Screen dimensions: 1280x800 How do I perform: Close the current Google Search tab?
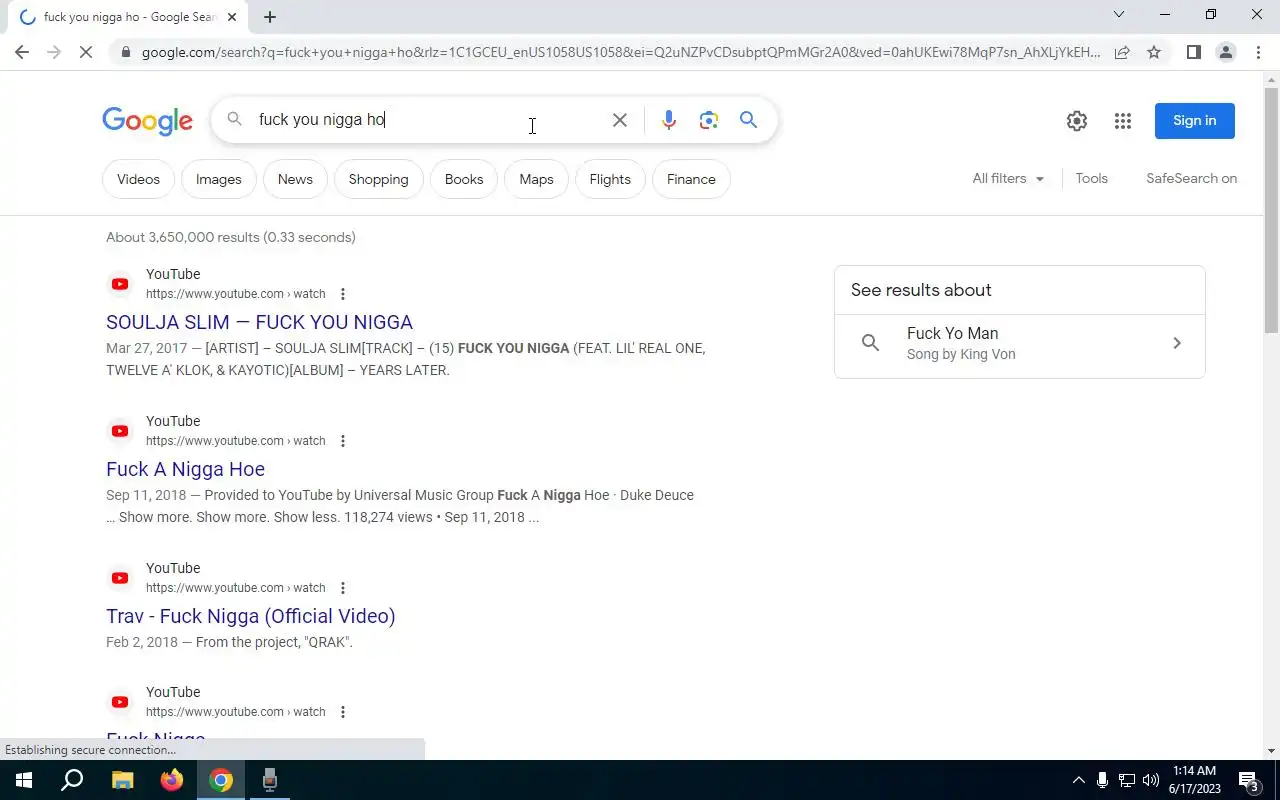[232, 17]
